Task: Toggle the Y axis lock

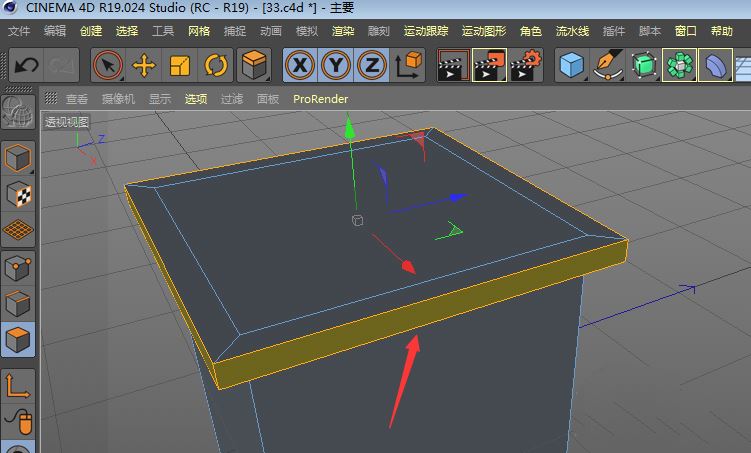Action: (x=336, y=65)
